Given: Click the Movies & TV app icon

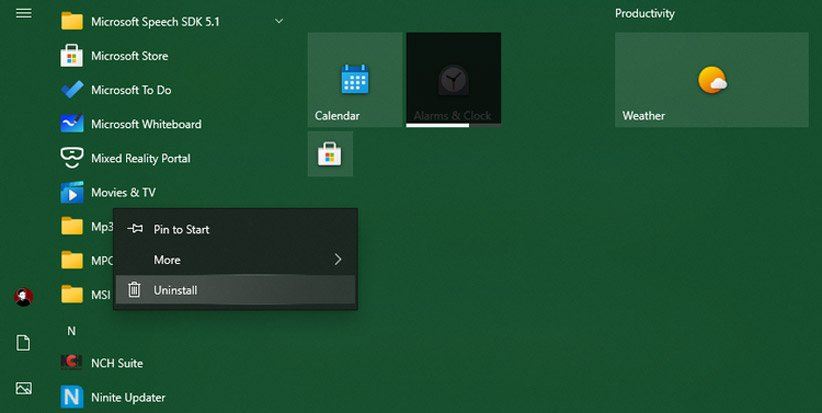Looking at the screenshot, I should click(71, 192).
